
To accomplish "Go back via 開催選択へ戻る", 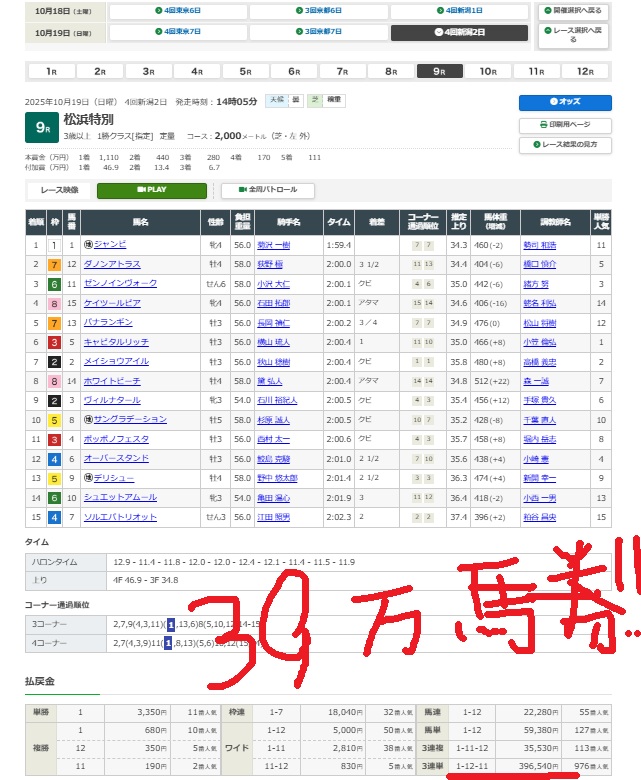I will coord(573,11).
